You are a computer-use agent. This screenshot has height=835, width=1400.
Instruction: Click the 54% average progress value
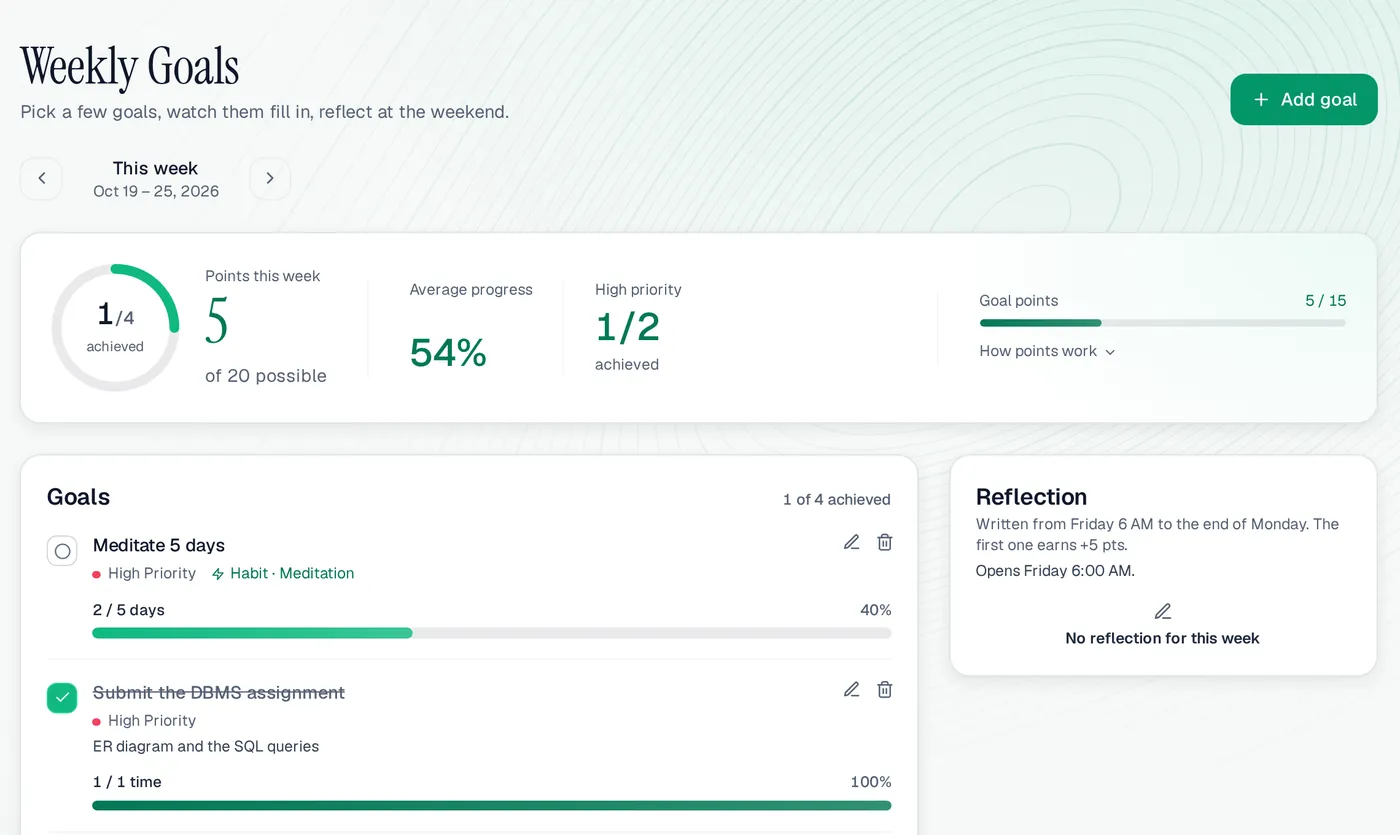[x=448, y=352]
